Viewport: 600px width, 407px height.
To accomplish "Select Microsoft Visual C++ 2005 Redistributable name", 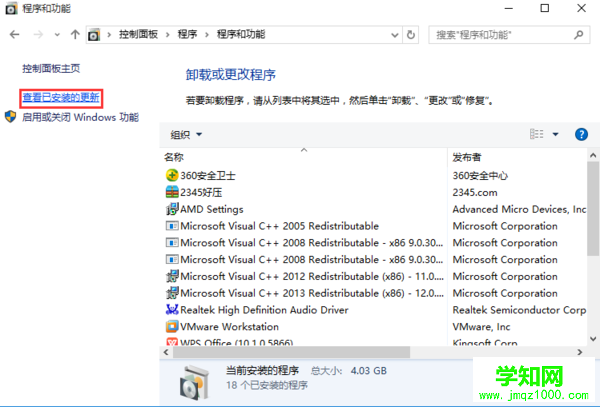I will point(279,226).
